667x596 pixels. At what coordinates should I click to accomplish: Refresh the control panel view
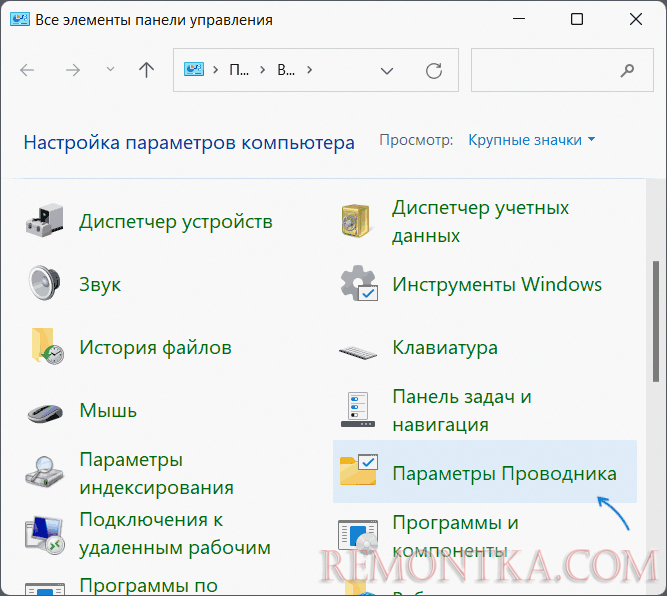click(x=434, y=70)
